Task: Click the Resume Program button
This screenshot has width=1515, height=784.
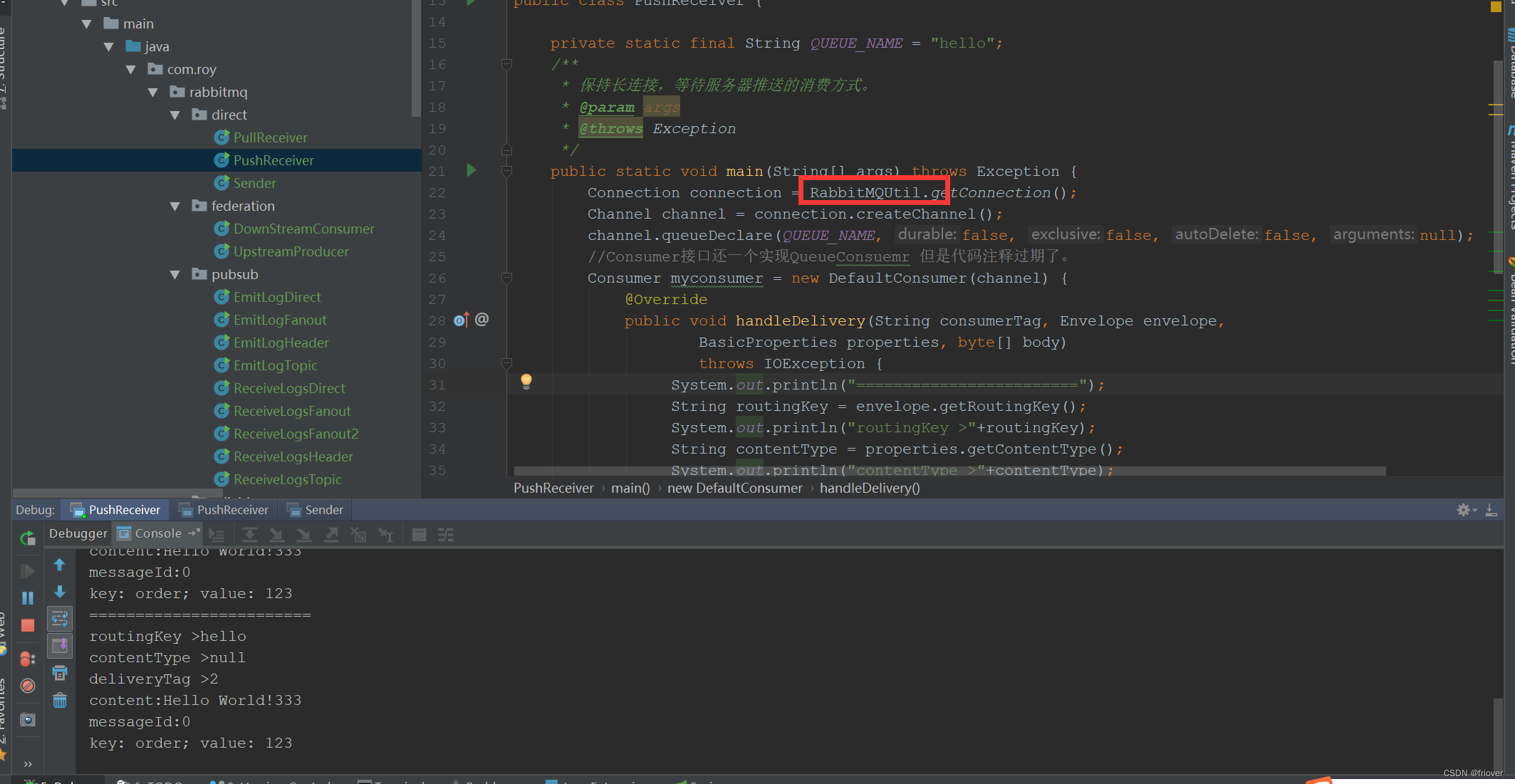Action: 28,571
